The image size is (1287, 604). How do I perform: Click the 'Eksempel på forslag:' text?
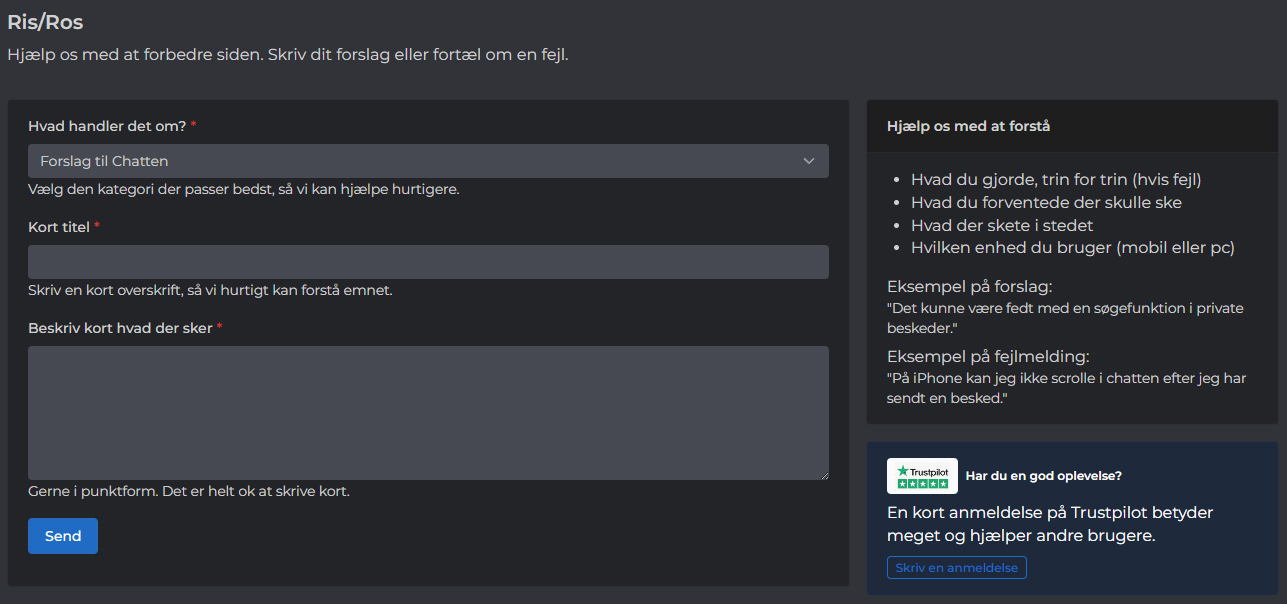(x=969, y=286)
